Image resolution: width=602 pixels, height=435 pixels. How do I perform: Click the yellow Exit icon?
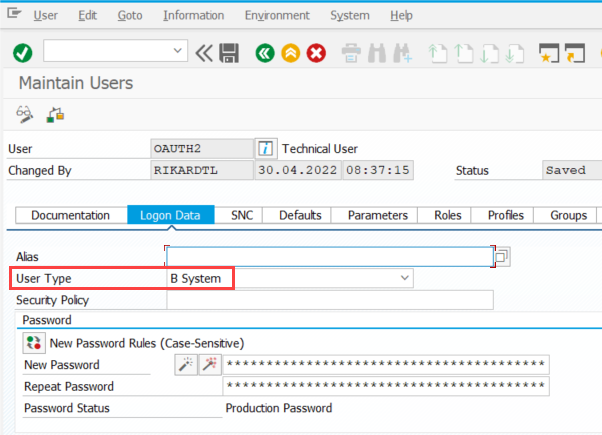pyautogui.click(x=291, y=53)
